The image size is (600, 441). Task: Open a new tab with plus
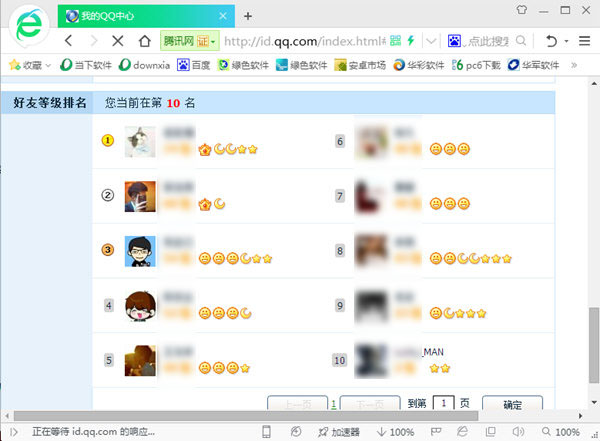248,16
